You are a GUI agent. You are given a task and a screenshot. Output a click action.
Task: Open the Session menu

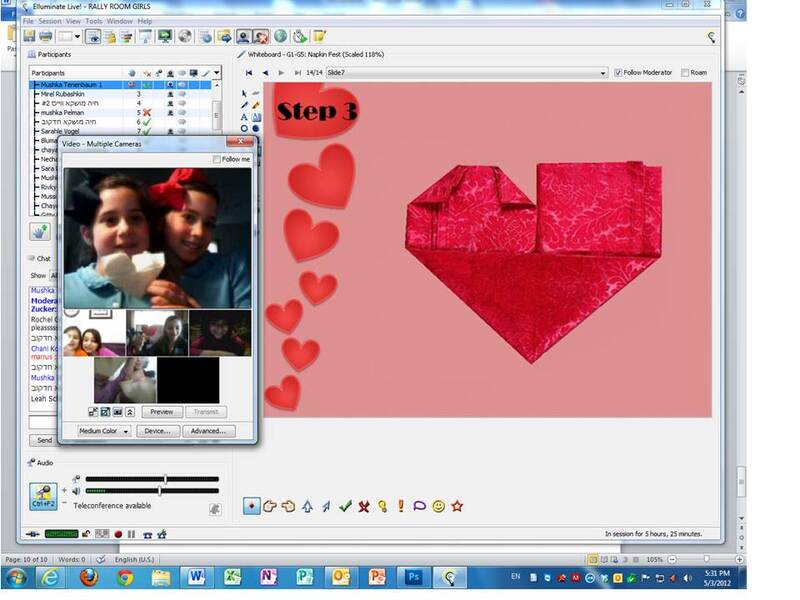49,21
